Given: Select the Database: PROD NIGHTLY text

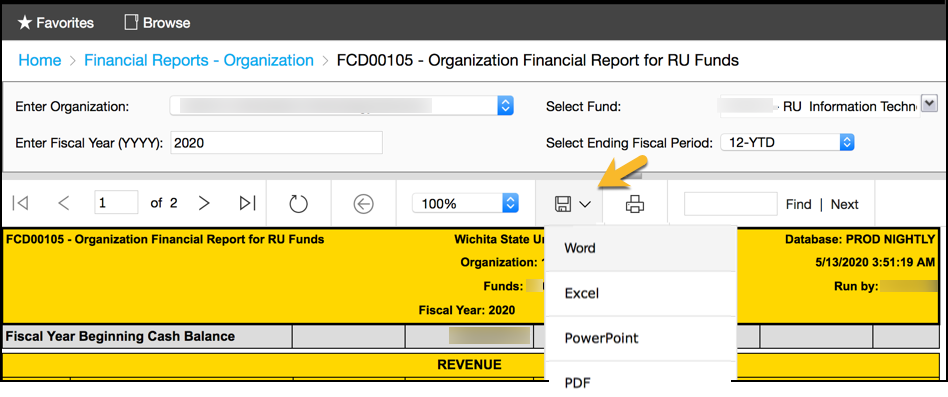Looking at the screenshot, I should pos(860,240).
